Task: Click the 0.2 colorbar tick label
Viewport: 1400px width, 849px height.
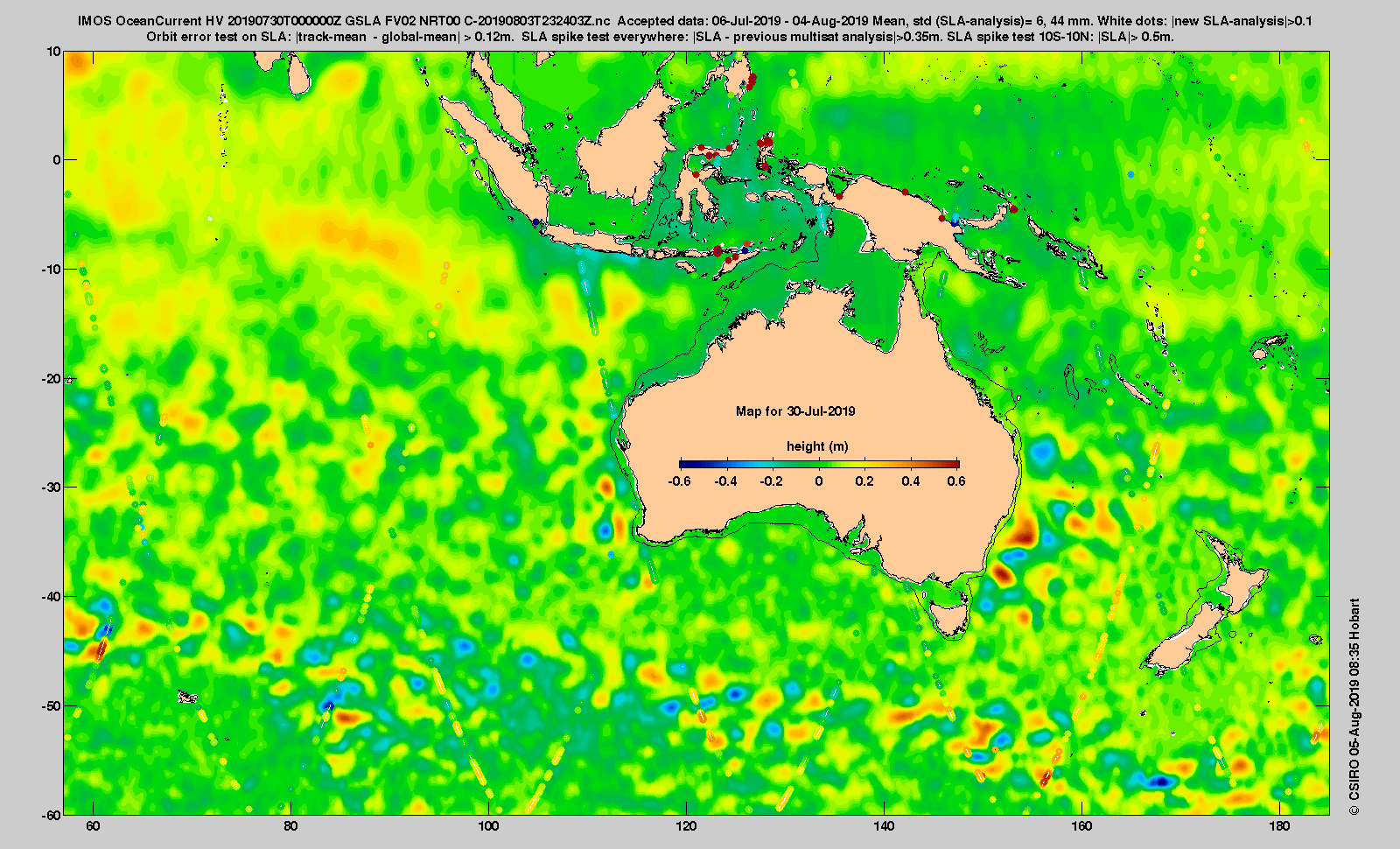Action: pyautogui.click(x=865, y=481)
